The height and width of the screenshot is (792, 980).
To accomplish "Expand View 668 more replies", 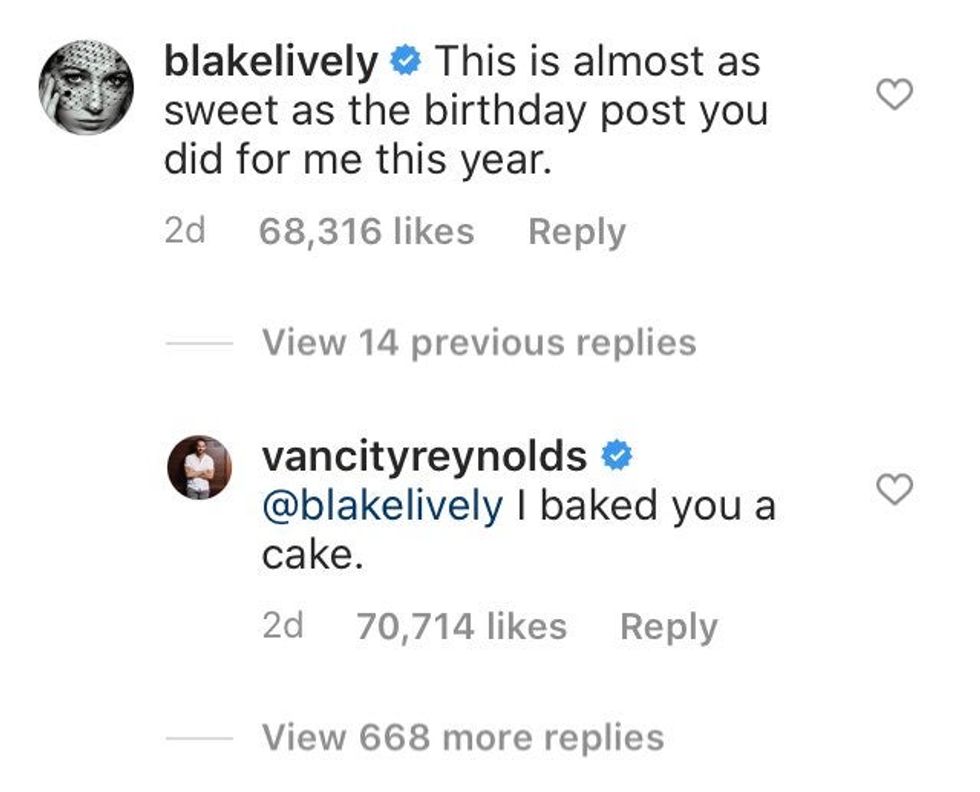I will click(x=462, y=738).
